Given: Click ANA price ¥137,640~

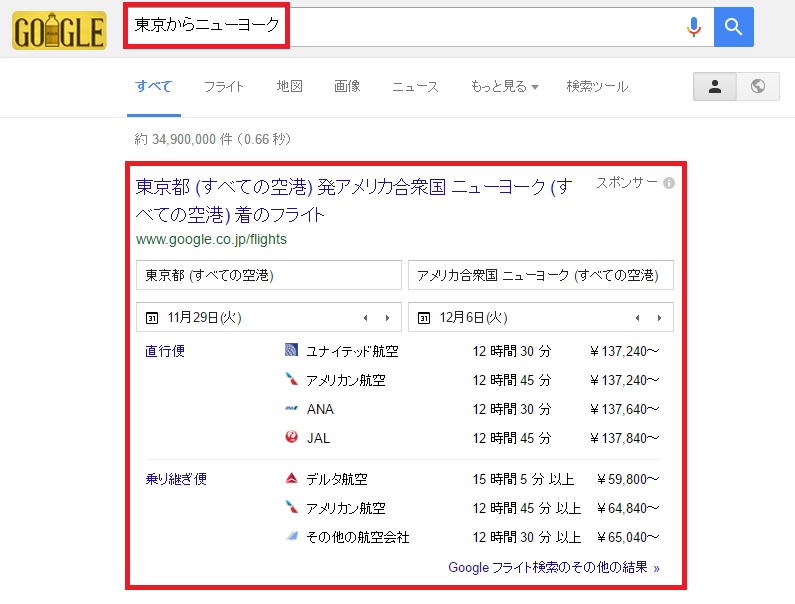Looking at the screenshot, I should [625, 409].
